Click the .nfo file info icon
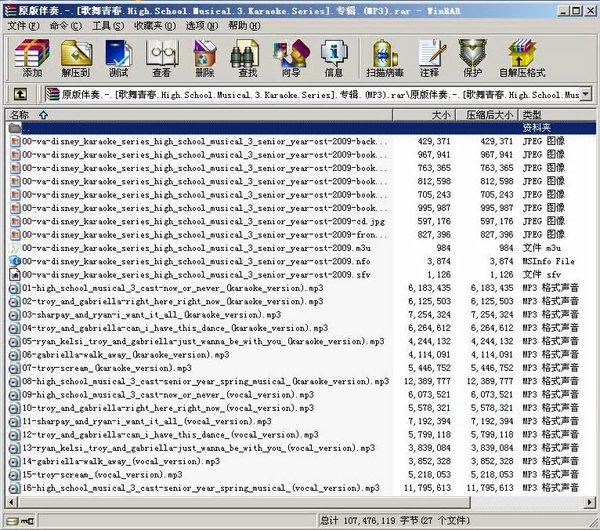This screenshot has height=530, width=600. pos(15,261)
